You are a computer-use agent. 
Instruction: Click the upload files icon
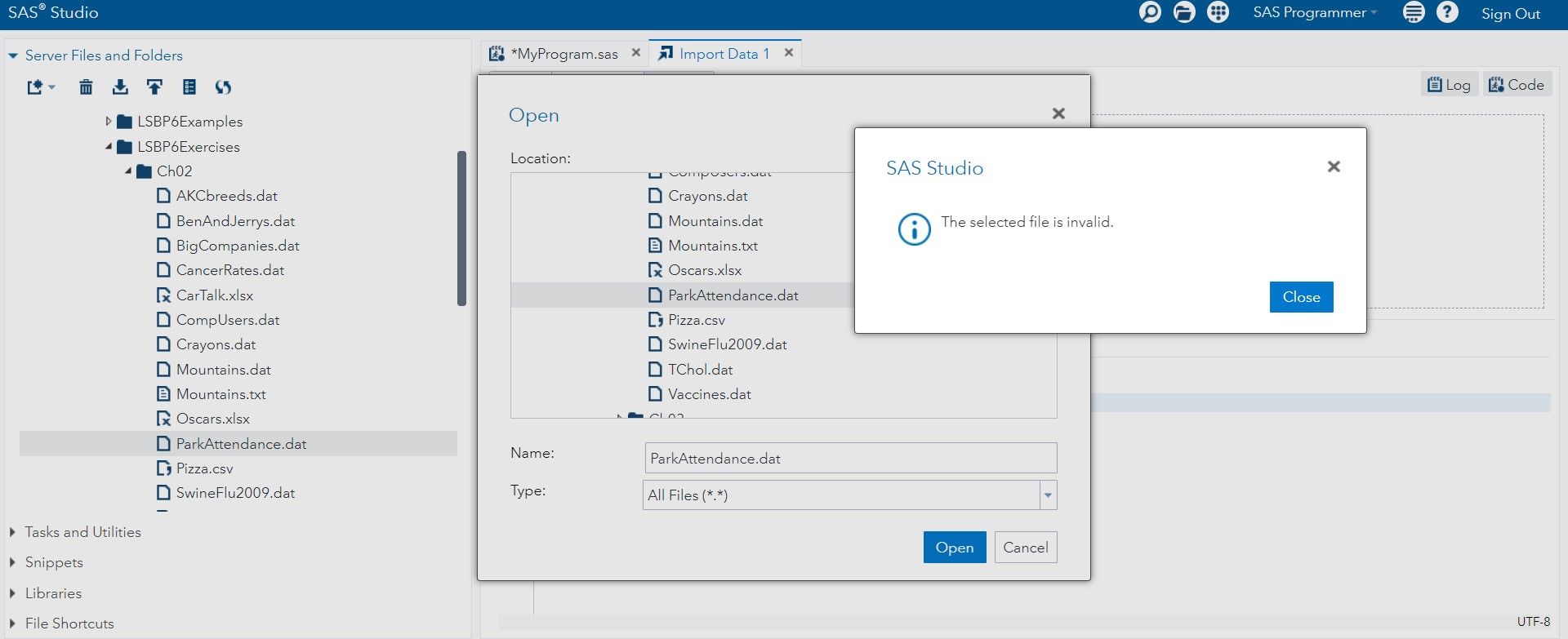point(154,87)
